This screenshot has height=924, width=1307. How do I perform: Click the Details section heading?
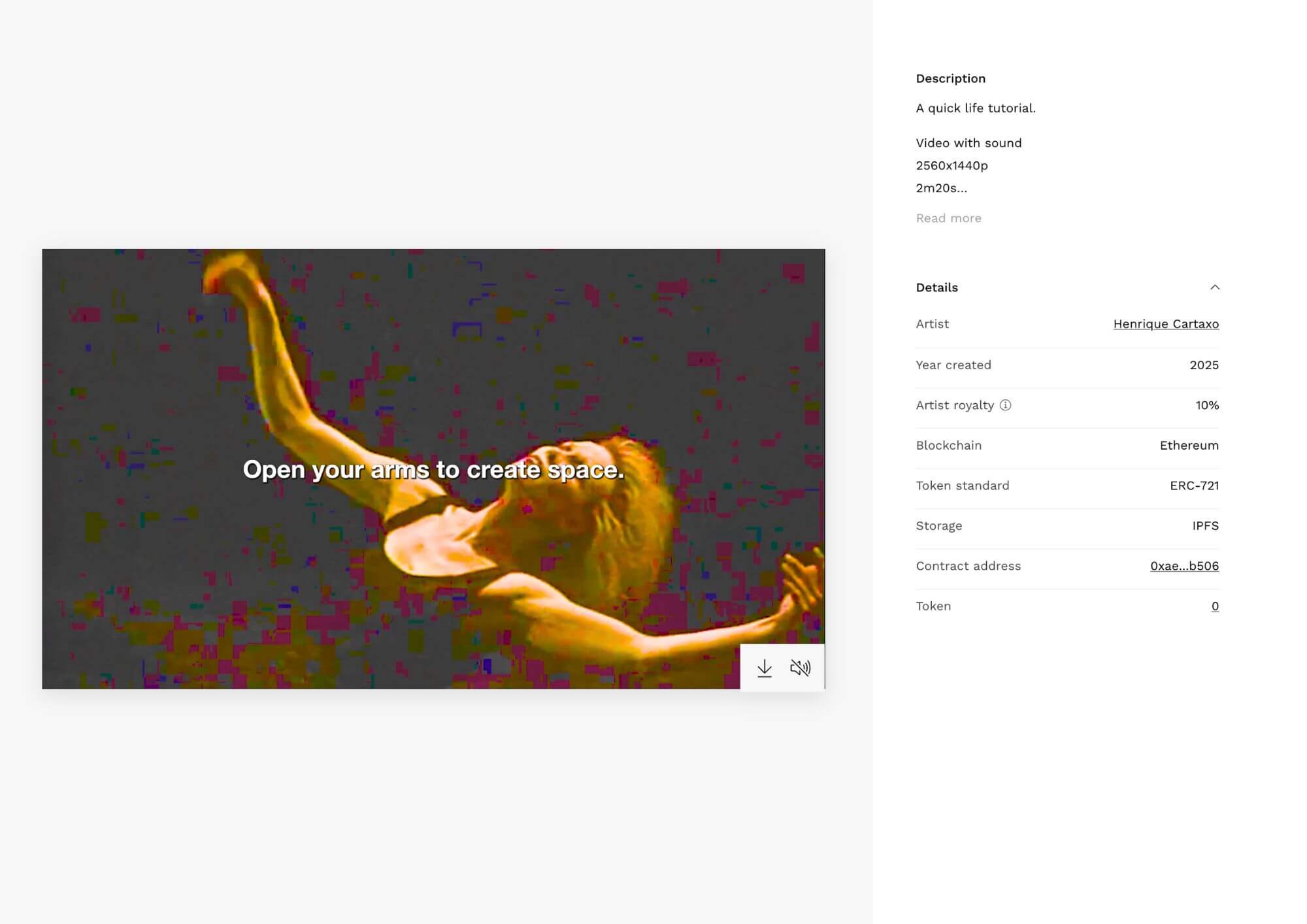pos(936,288)
